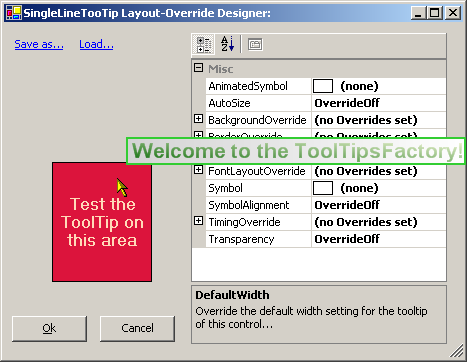Image resolution: width=467 pixels, height=362 pixels.
Task: Click the window resize grip
Action: click(457, 351)
